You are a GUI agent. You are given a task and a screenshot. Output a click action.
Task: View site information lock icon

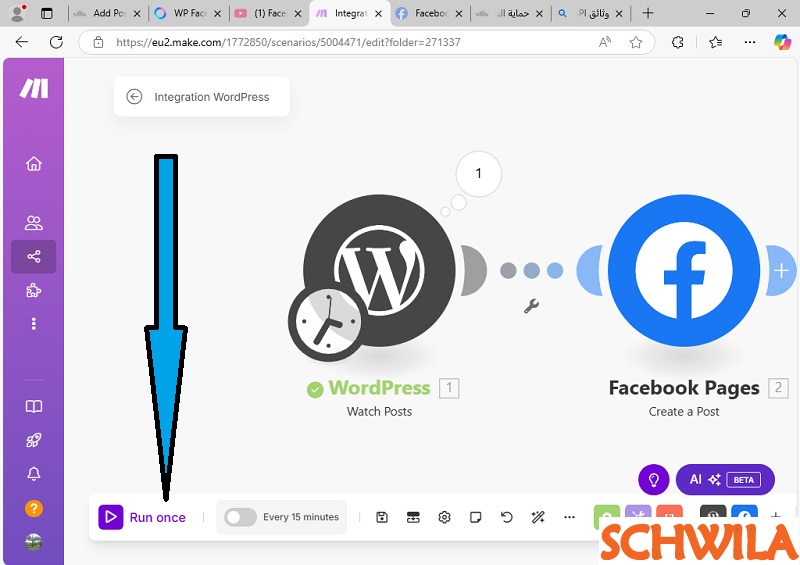[x=98, y=42]
